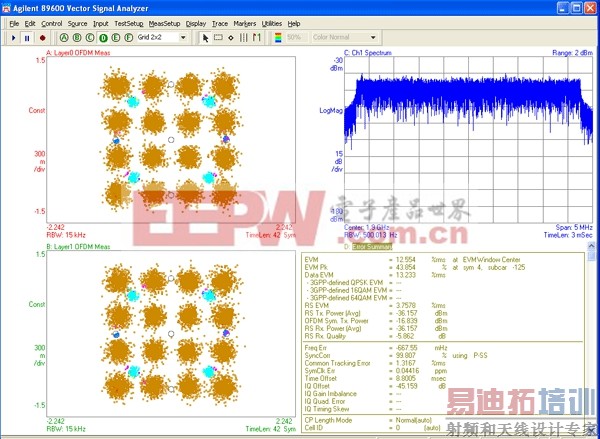Image resolution: width=600 pixels, height=439 pixels.
Task: Select the diamond marker tool
Action: coord(231,38)
